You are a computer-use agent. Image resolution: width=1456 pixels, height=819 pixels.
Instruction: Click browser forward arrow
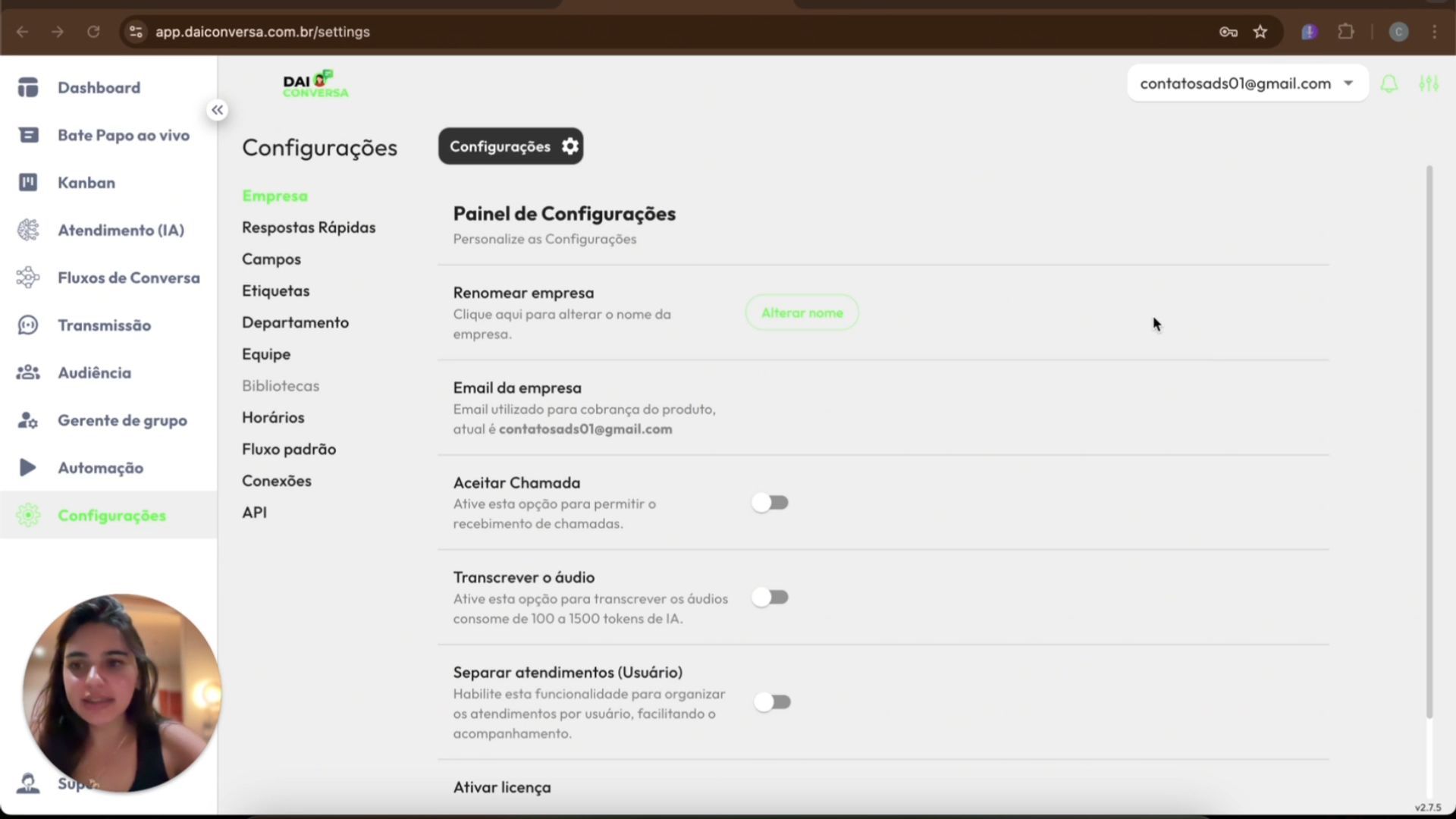tap(58, 32)
